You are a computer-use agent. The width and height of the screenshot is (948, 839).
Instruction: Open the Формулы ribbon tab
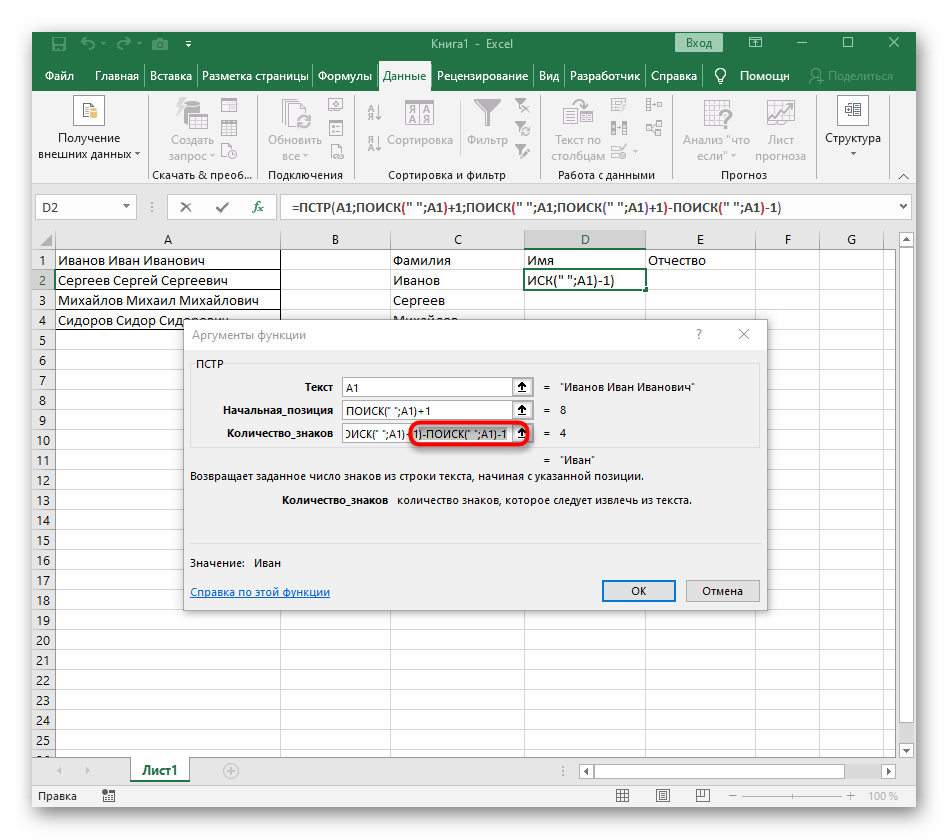(x=345, y=76)
